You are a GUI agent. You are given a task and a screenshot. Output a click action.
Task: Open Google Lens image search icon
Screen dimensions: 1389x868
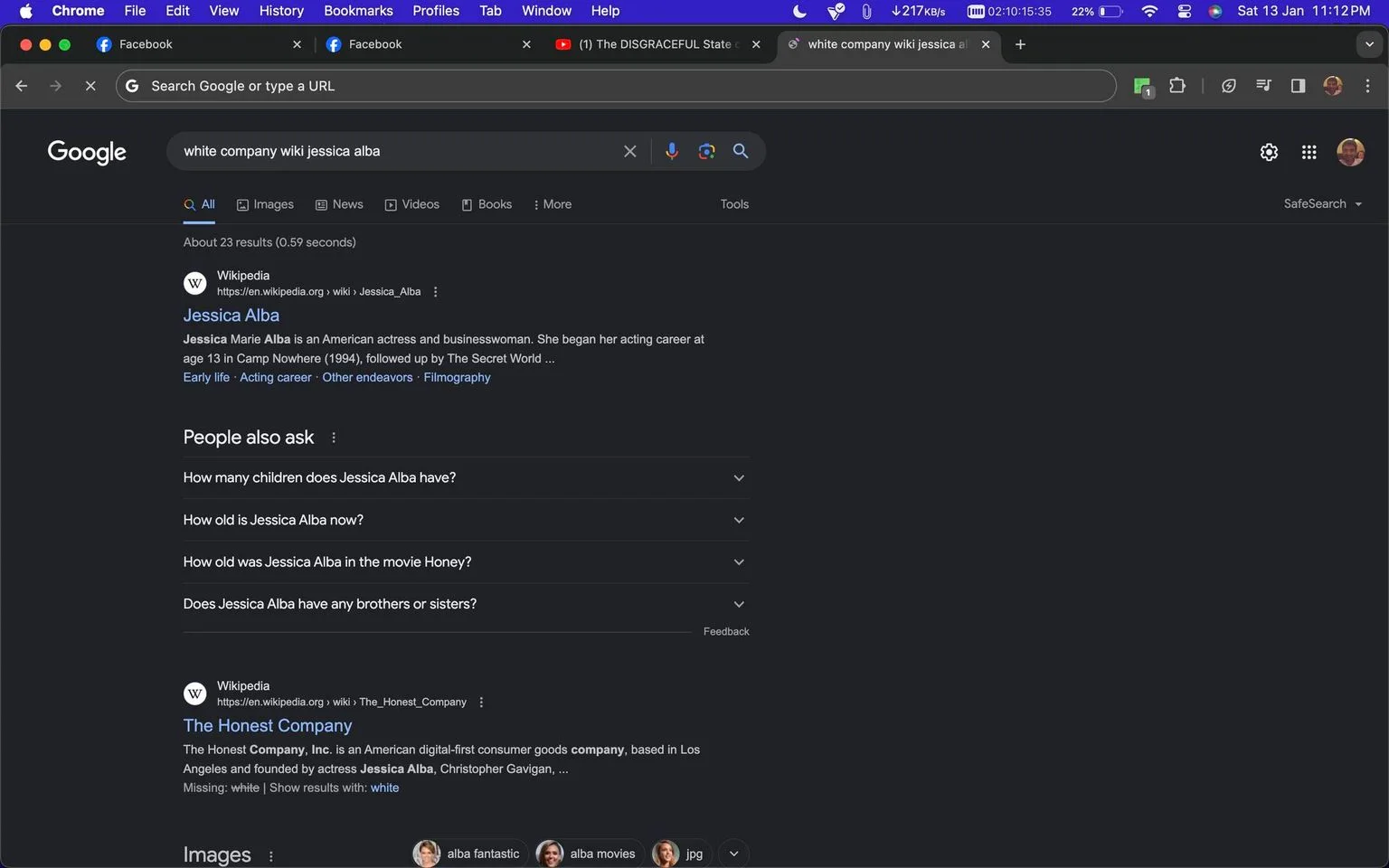(x=706, y=151)
